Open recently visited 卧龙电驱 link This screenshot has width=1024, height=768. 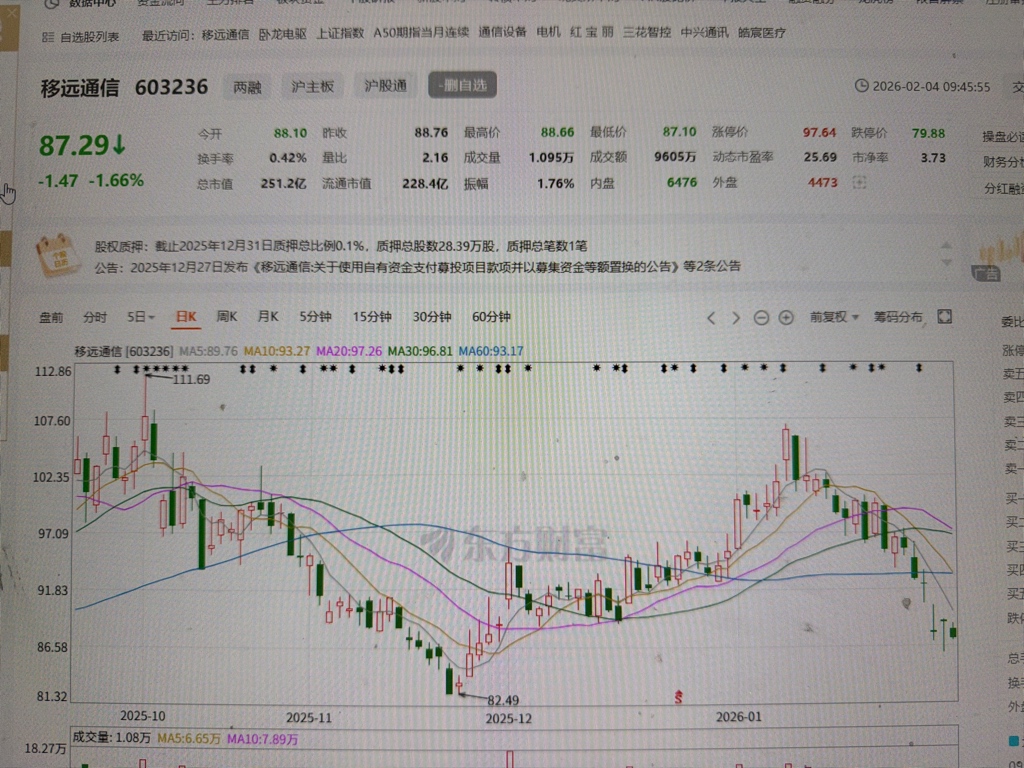pyautogui.click(x=283, y=34)
